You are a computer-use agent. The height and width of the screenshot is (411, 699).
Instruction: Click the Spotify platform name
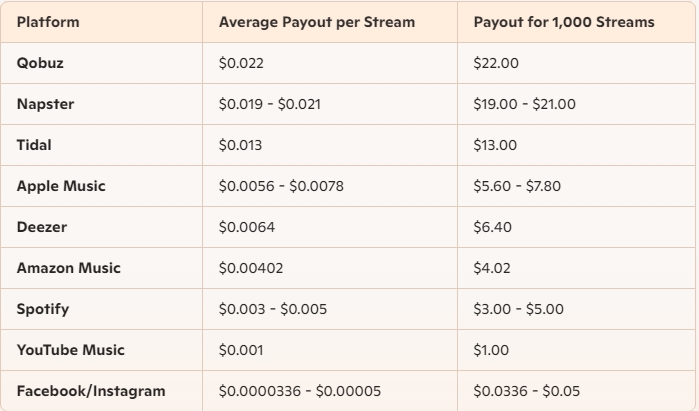(x=43, y=309)
